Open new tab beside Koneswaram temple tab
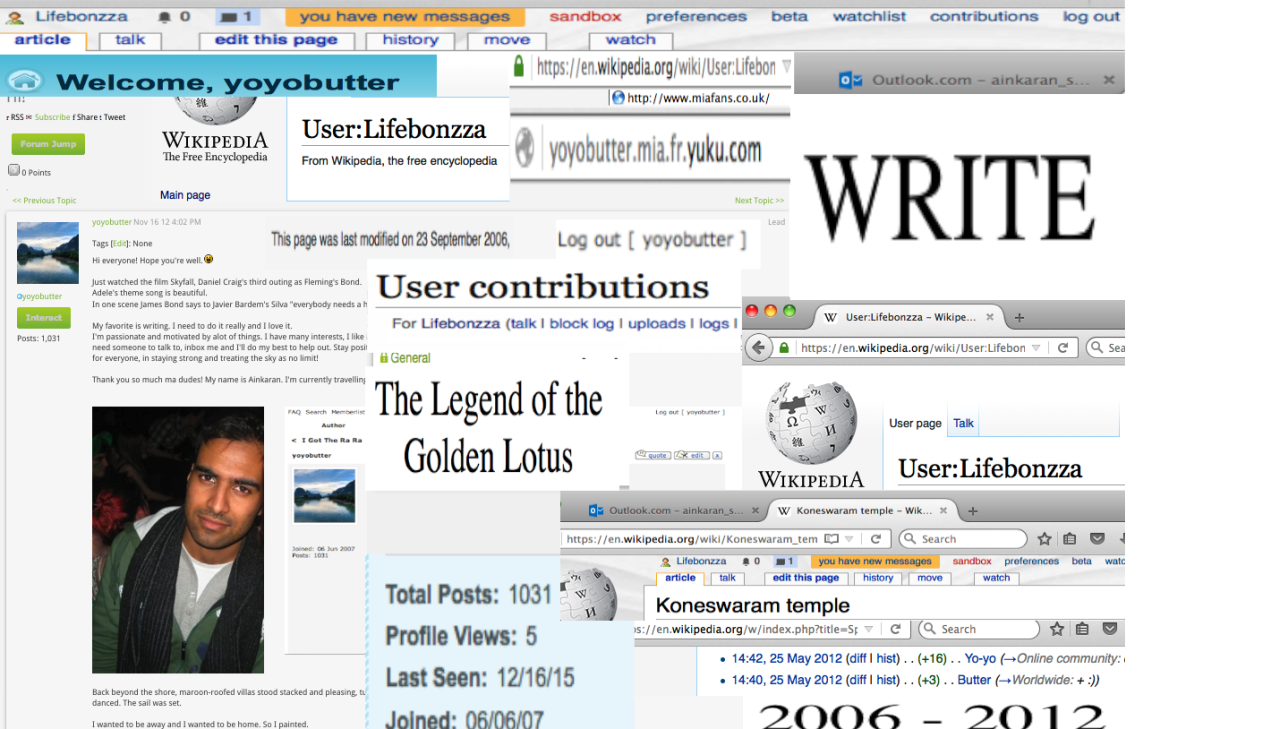 972,510
